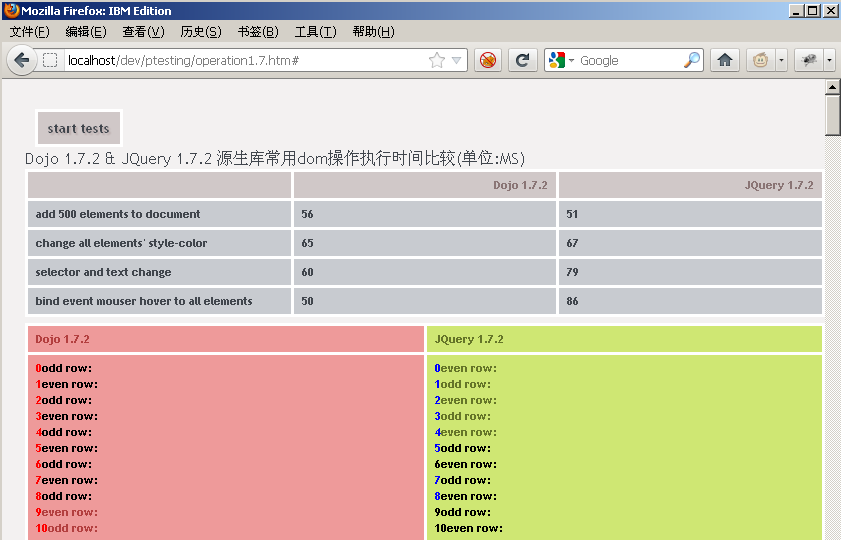Click Dojo value 60 cell

click(x=425, y=272)
